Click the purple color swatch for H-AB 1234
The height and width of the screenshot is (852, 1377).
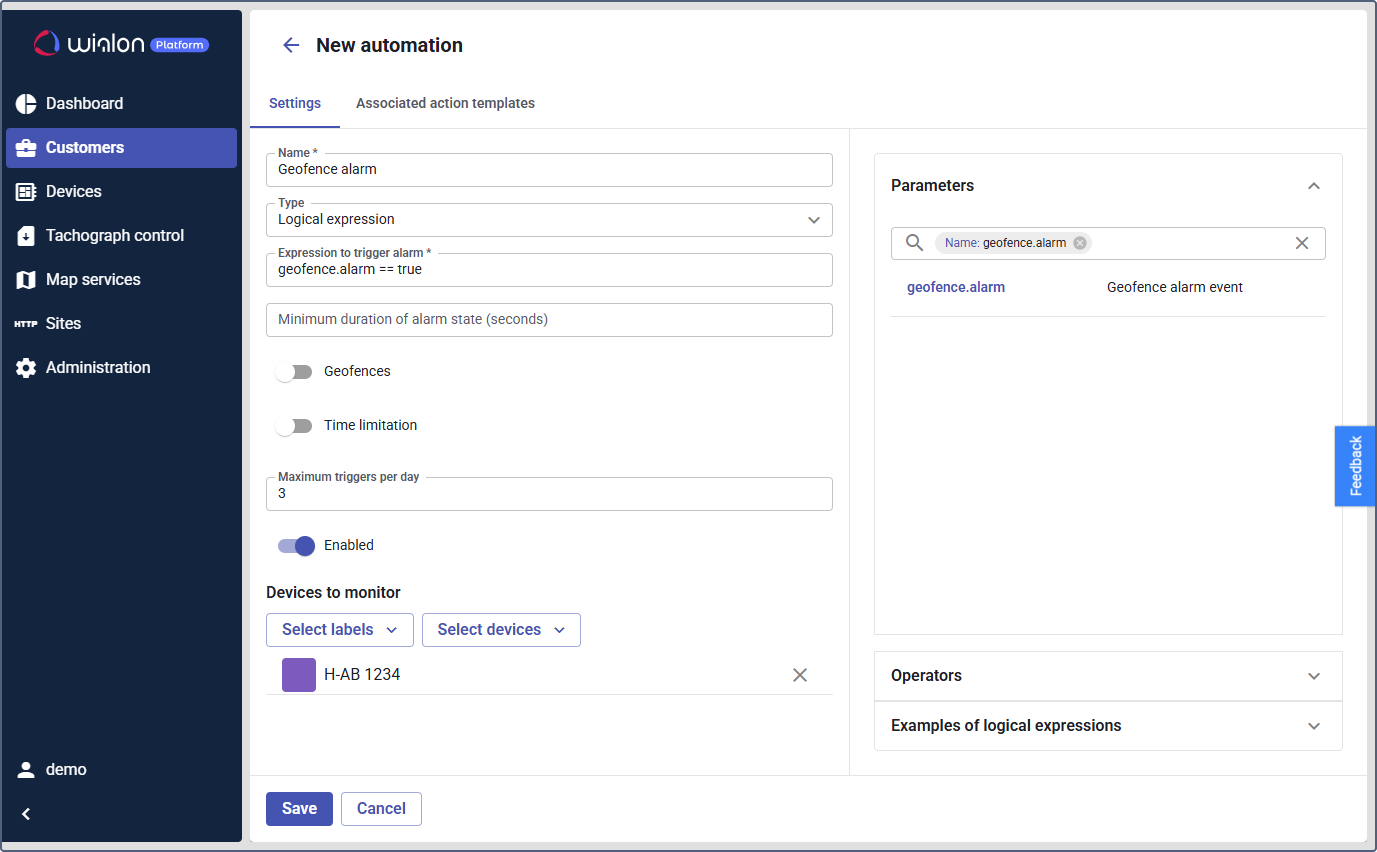[x=299, y=675]
